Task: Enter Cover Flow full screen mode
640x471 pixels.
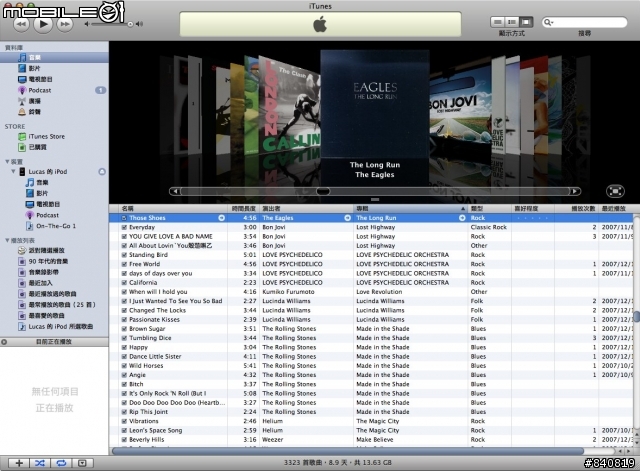Action: click(615, 191)
